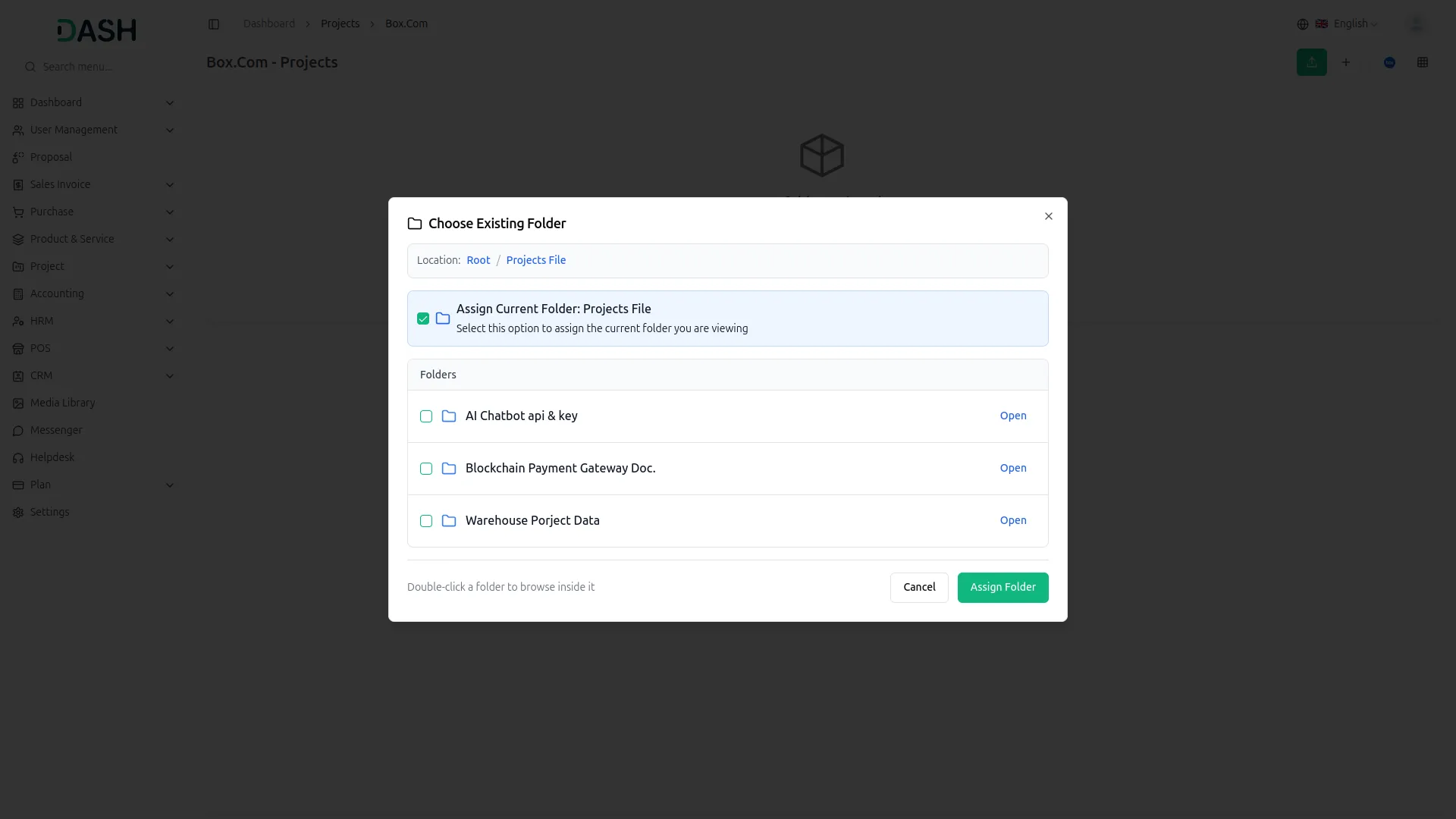Select Warehouse Porject Data checkbox
Viewport: 1456px width, 819px height.
click(426, 521)
